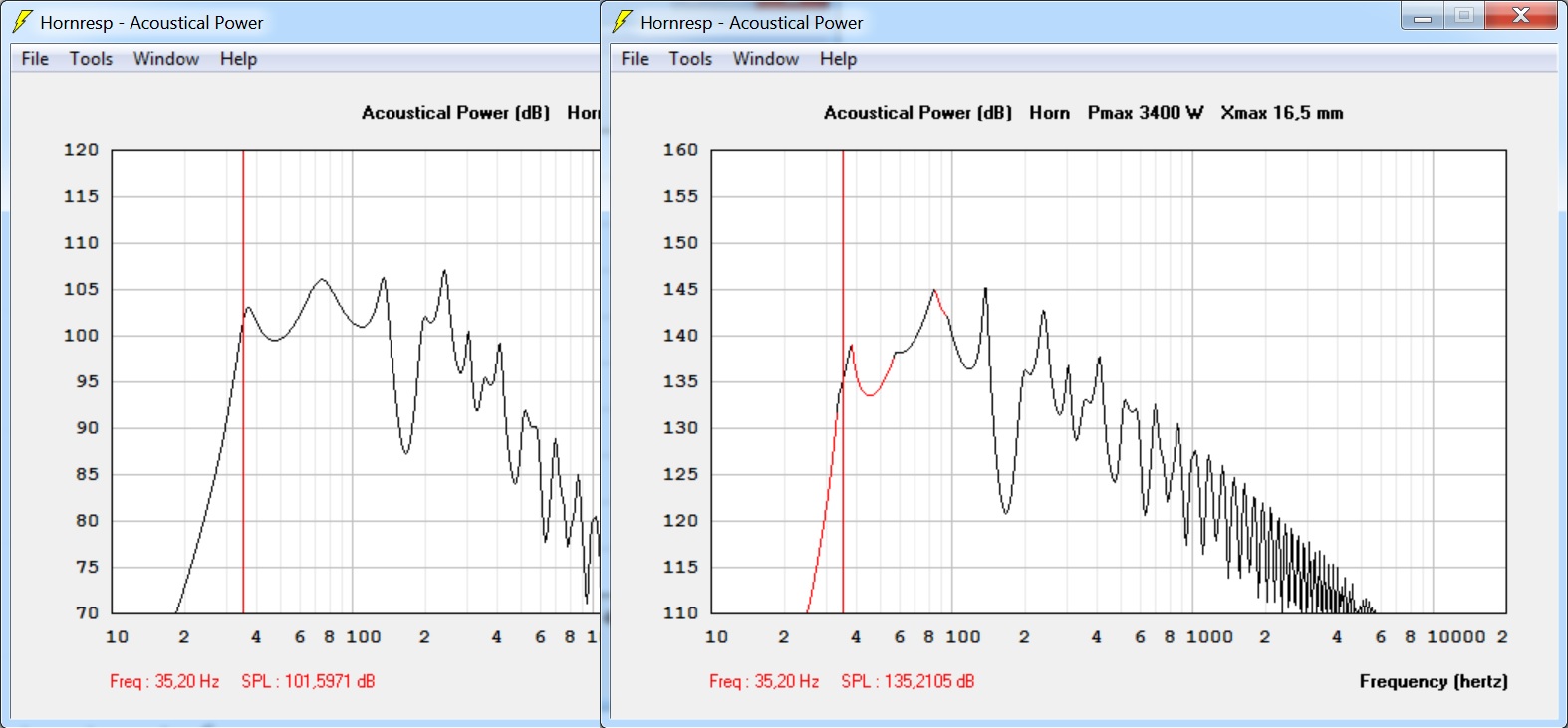Click 'SPL : 135,2105 dB' readout in right window
This screenshot has height=728, width=1568.
908,681
